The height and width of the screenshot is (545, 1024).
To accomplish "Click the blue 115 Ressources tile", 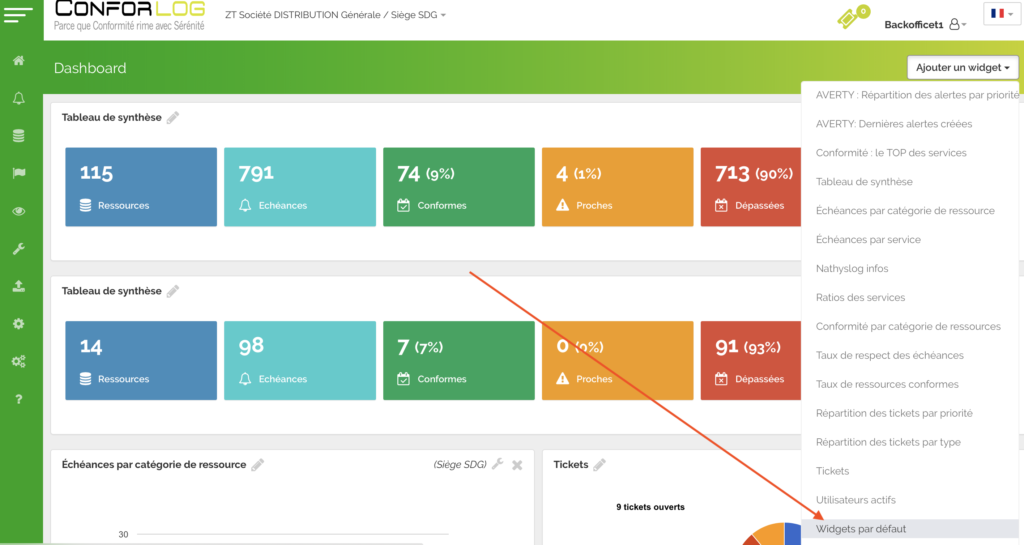I will click(x=141, y=187).
